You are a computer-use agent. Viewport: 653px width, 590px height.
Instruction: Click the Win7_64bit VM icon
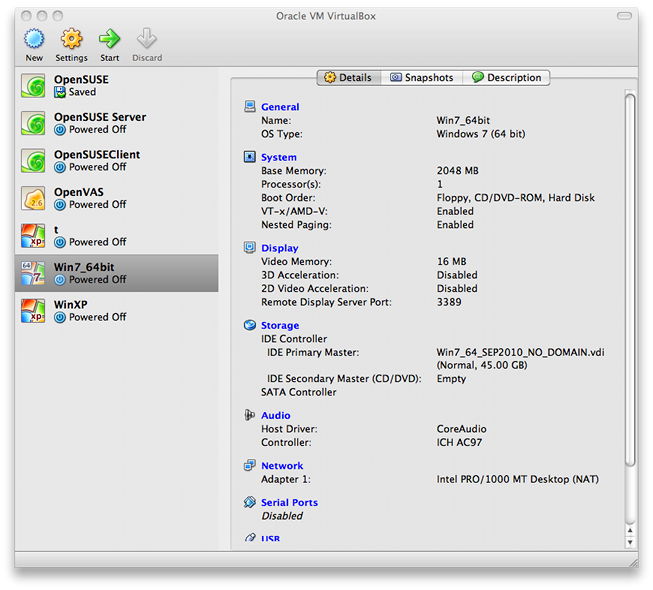33,273
